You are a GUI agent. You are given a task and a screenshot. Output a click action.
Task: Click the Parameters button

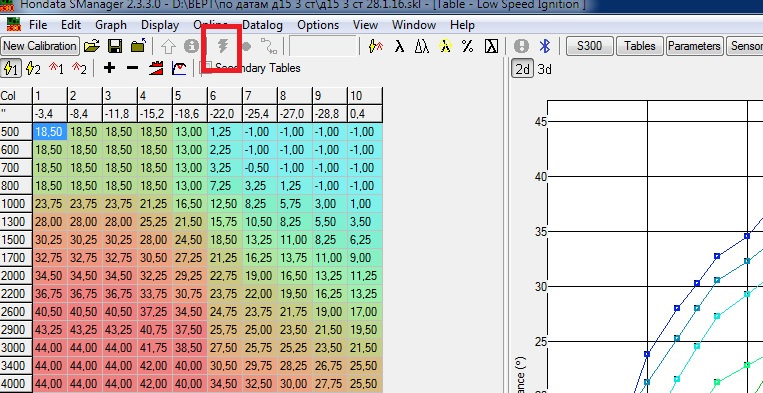click(x=694, y=46)
